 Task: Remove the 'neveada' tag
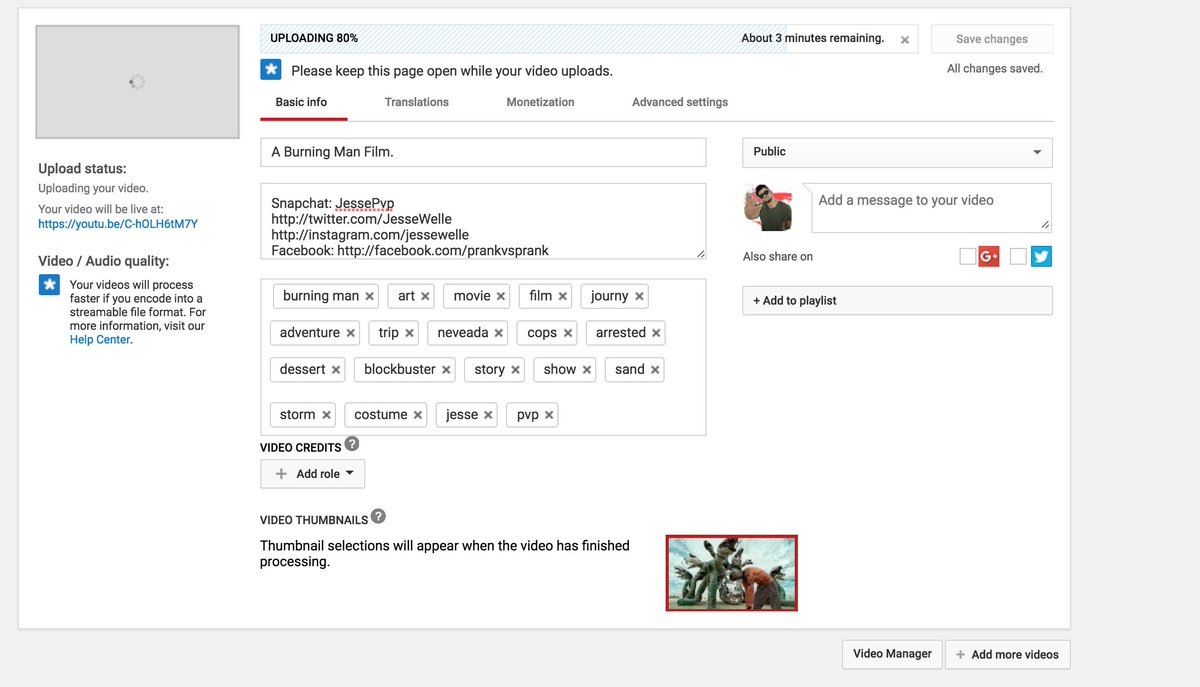pos(498,333)
